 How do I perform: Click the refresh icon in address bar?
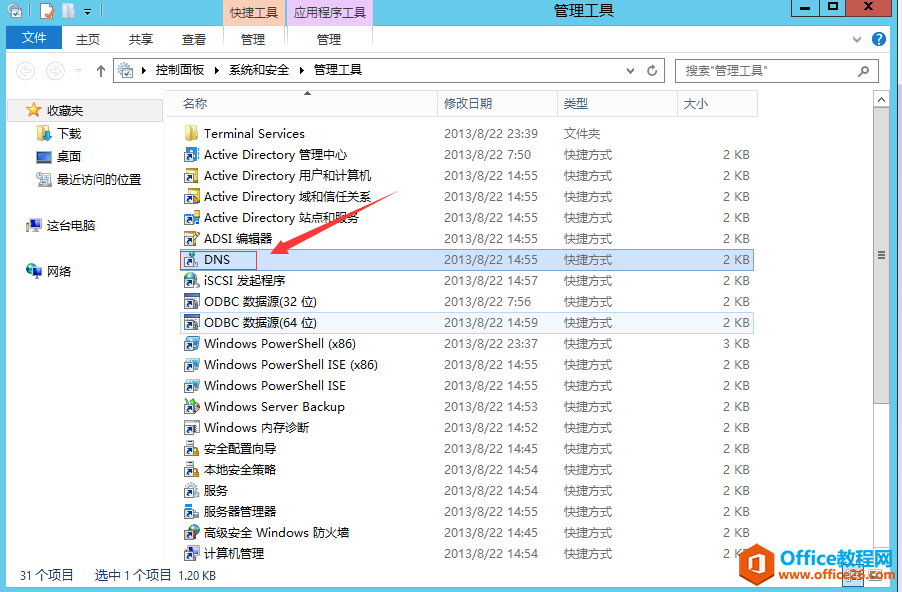pos(652,70)
